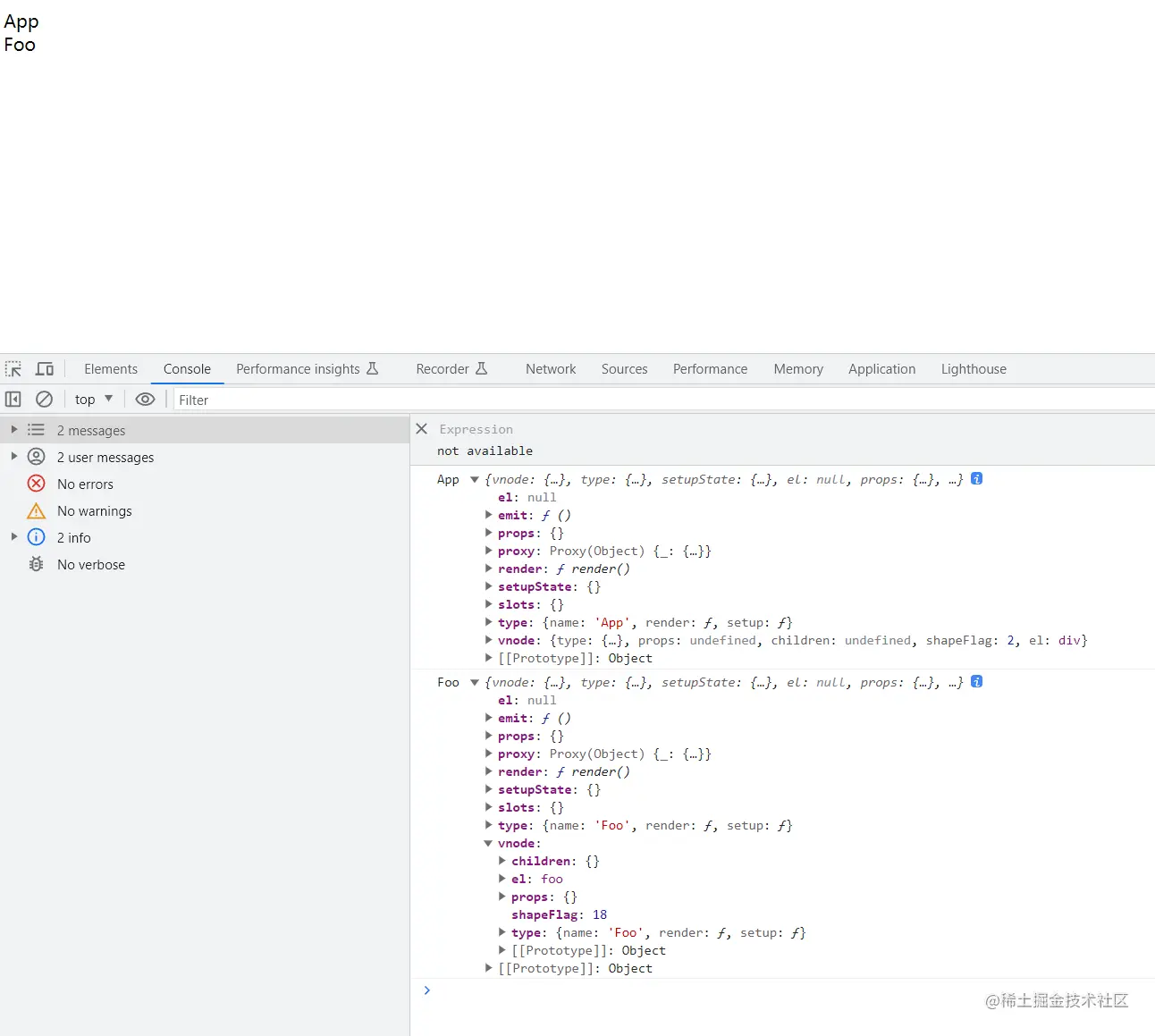Expand the Foo type name 'Foo' property
Image resolution: width=1155 pixels, height=1036 pixels.
[488, 825]
